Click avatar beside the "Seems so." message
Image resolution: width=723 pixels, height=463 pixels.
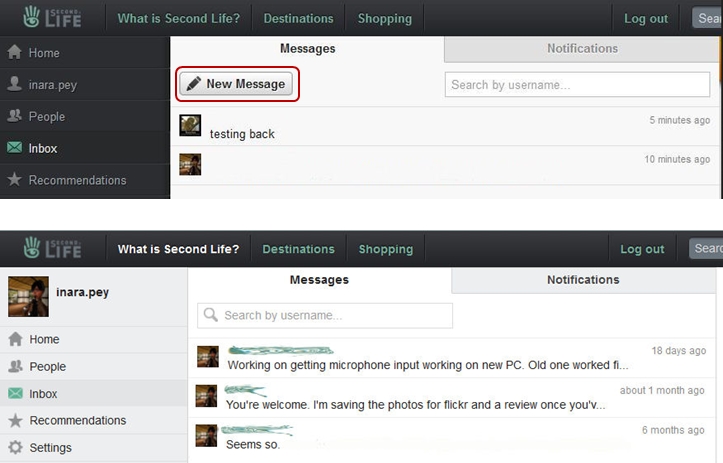pos(208,436)
